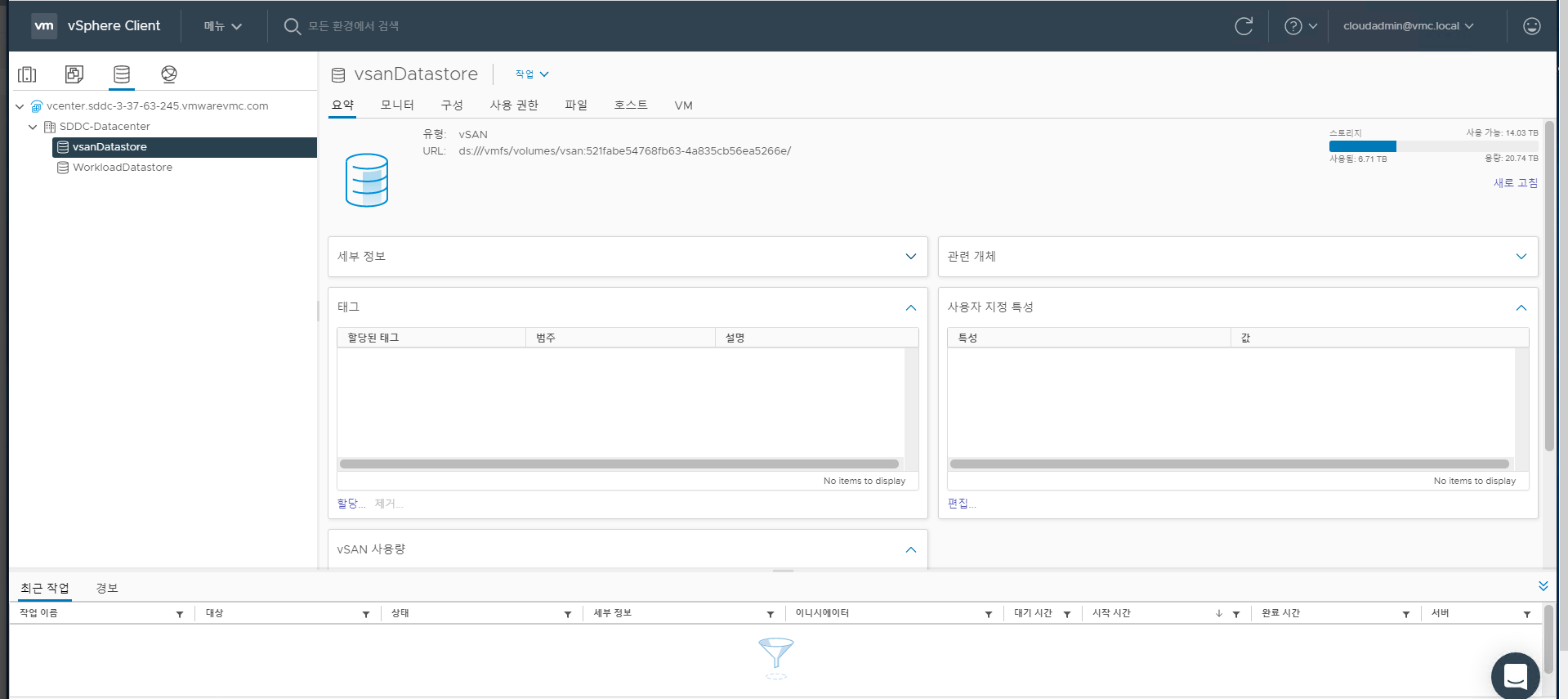Click the storage usage capacity bar

pyautogui.click(x=1433, y=146)
